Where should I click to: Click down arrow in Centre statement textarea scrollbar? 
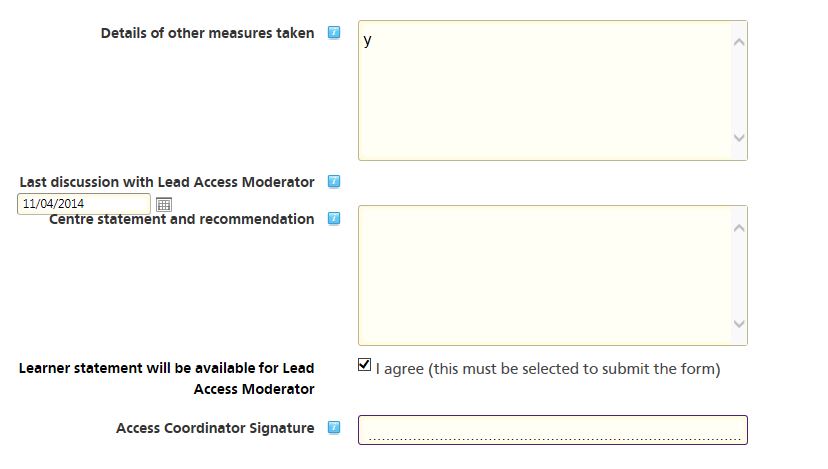point(739,324)
